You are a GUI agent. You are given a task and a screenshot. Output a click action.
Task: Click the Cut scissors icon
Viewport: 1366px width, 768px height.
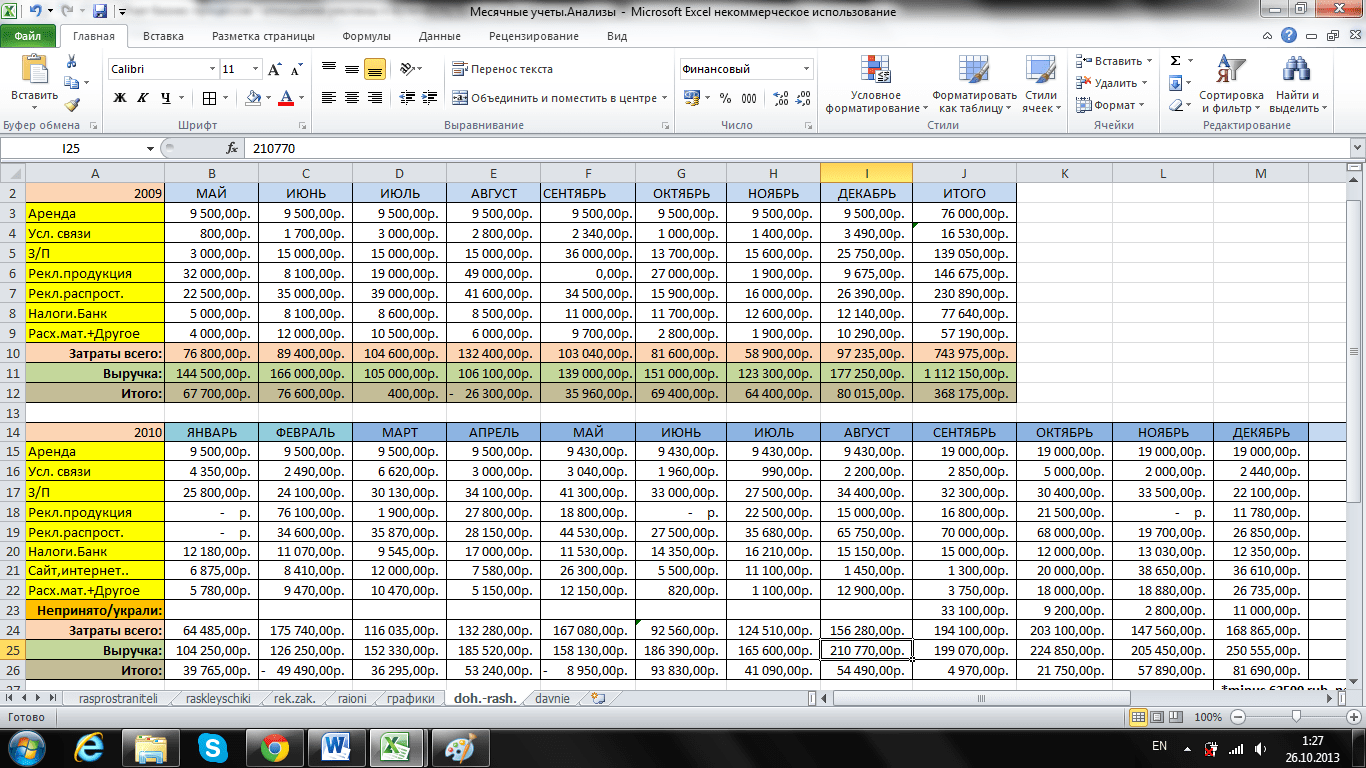[72, 62]
